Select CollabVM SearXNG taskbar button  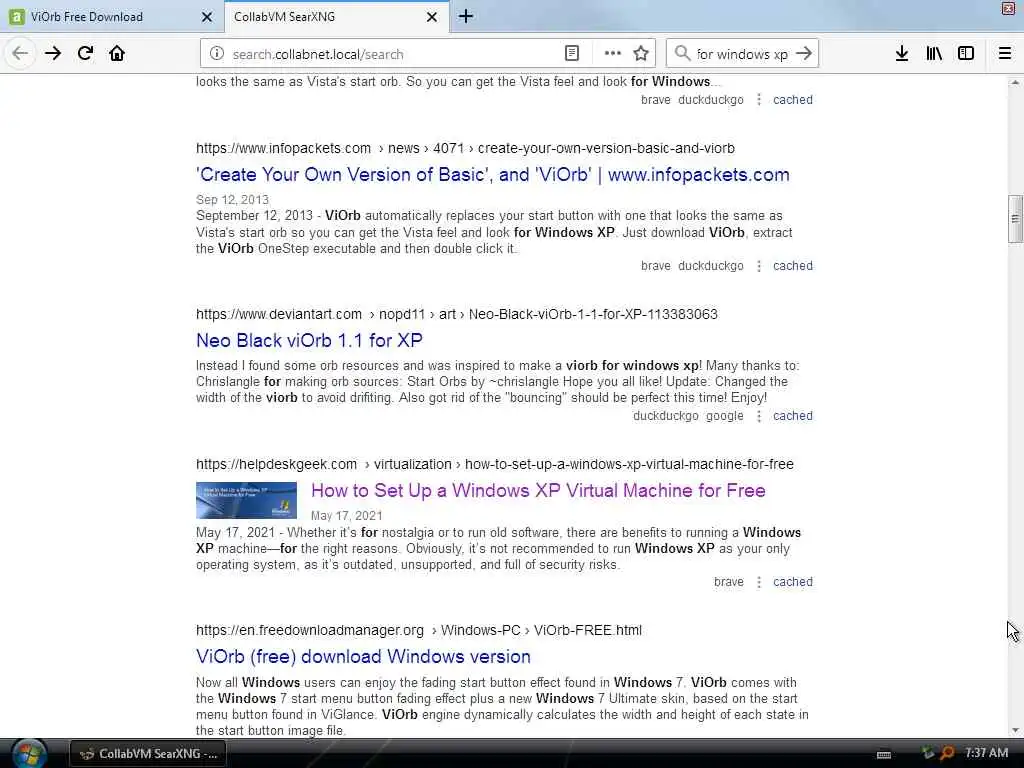(x=148, y=754)
